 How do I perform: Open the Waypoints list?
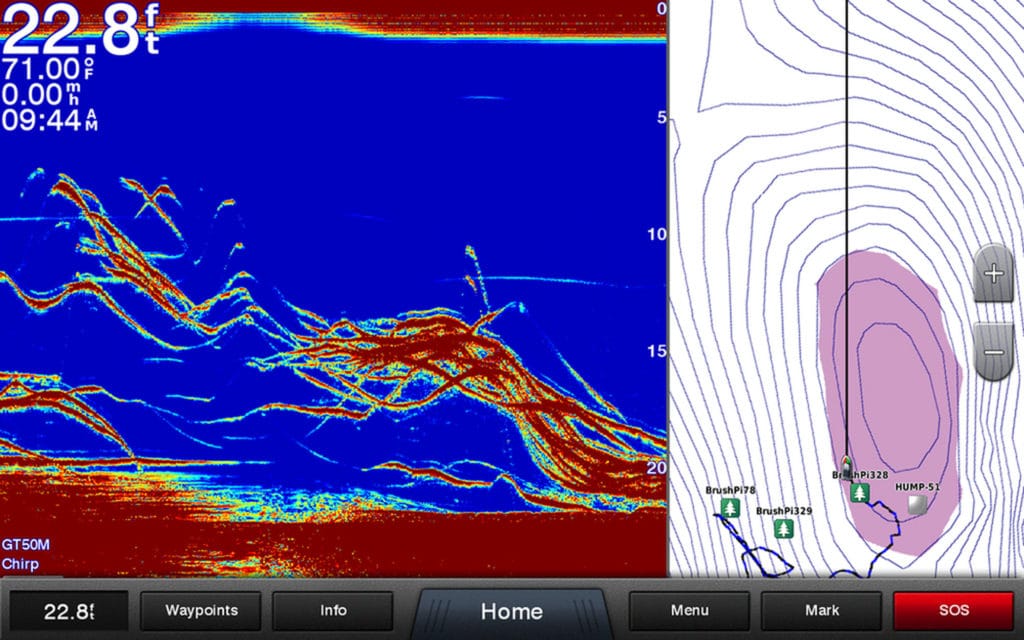[x=201, y=610]
